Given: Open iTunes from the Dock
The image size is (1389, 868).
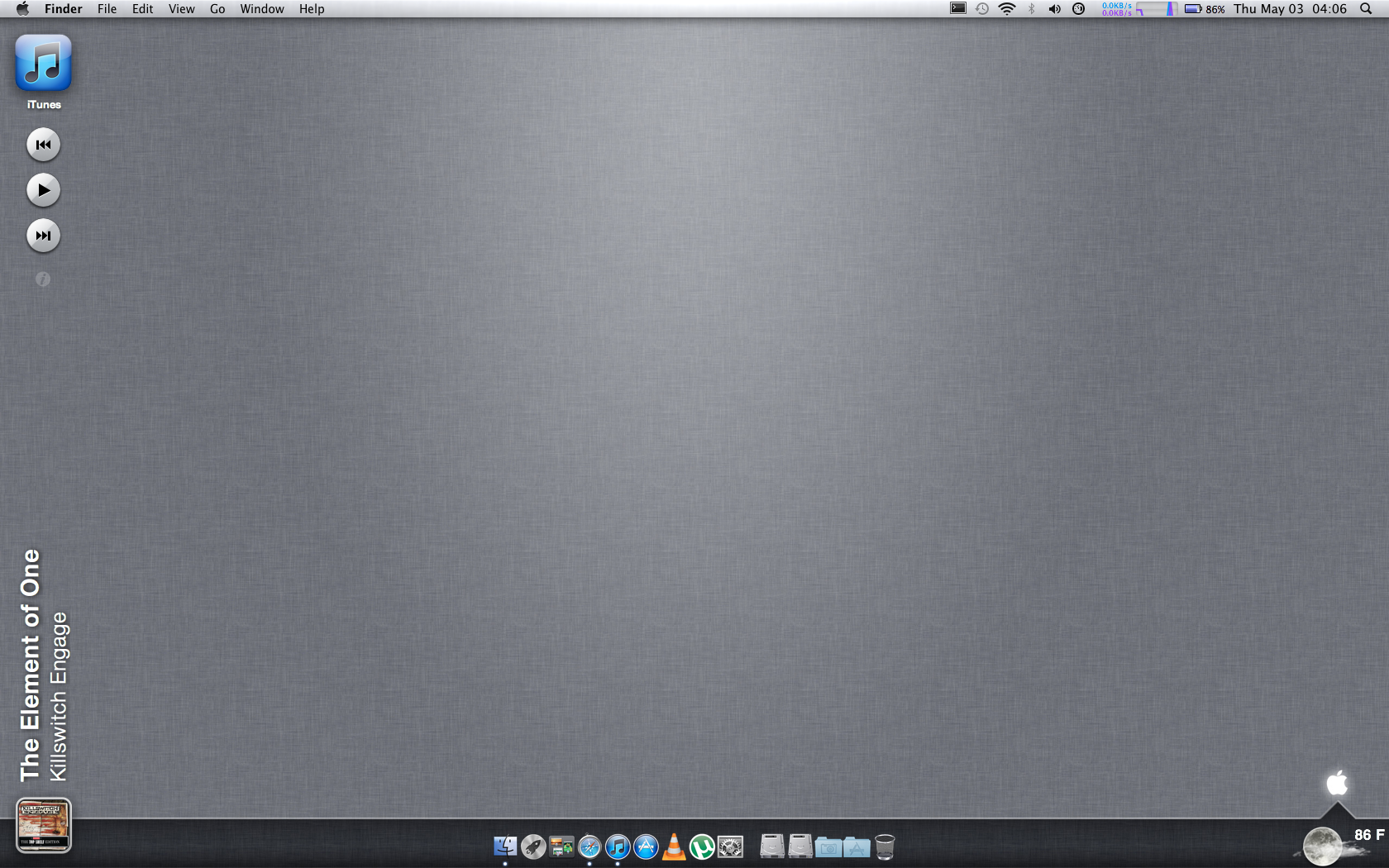Looking at the screenshot, I should pos(618,847).
